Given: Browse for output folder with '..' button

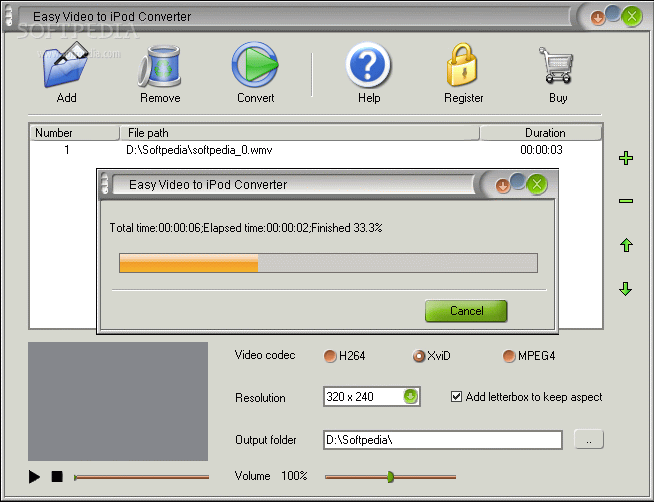Looking at the screenshot, I should pyautogui.click(x=589, y=439).
